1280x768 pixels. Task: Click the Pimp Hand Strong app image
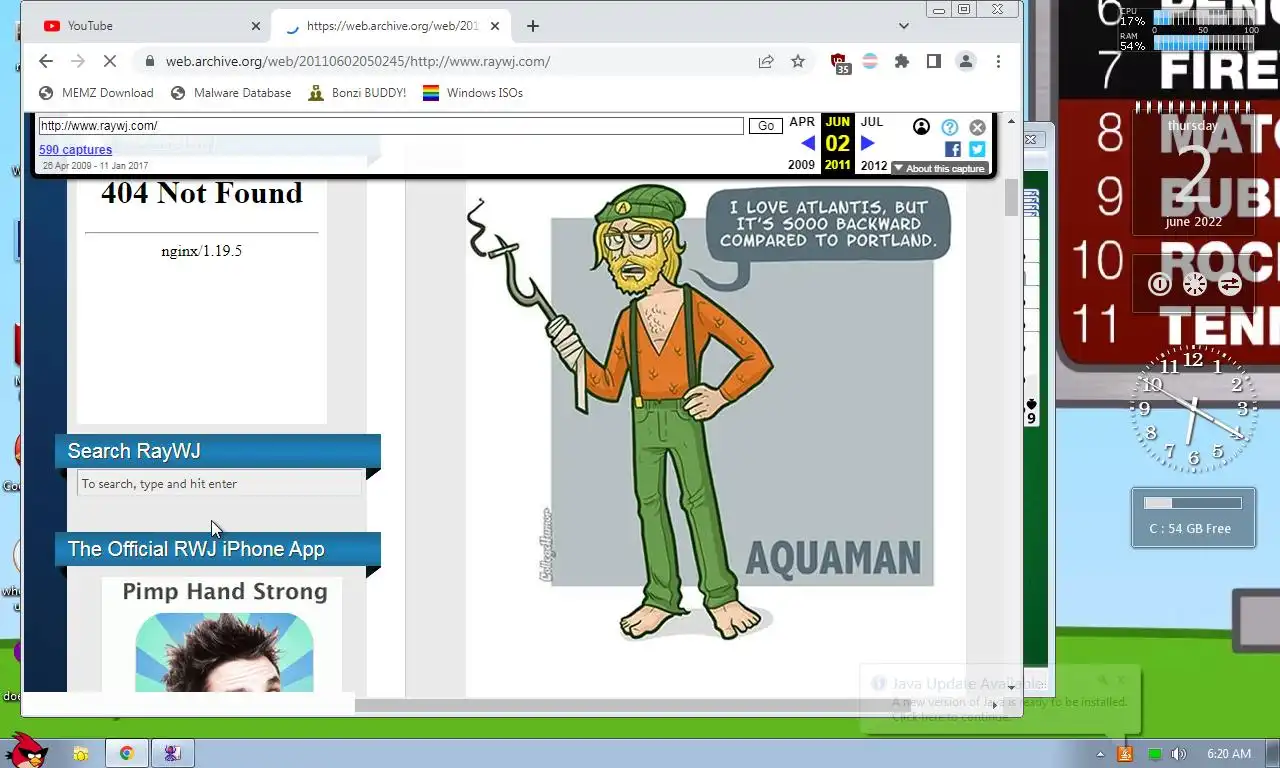coord(222,634)
